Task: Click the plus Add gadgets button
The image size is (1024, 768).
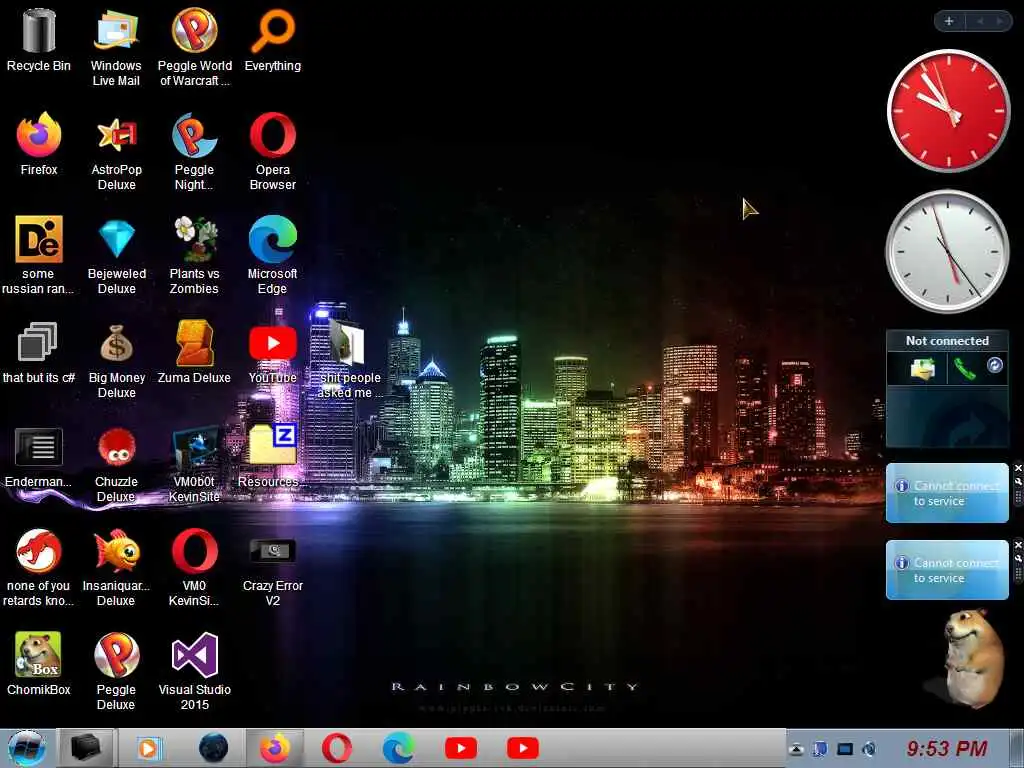Action: (949, 21)
